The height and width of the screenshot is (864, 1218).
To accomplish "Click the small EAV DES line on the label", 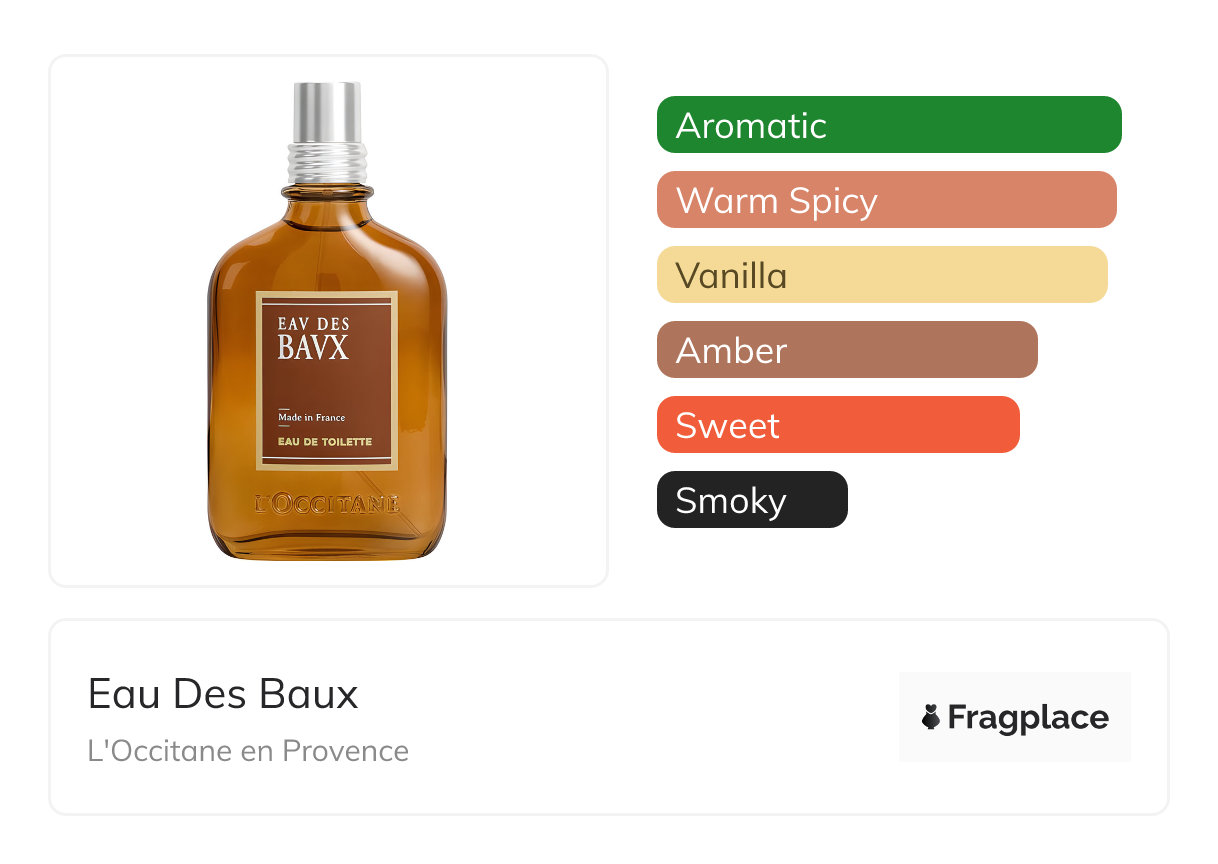I will coord(313,322).
